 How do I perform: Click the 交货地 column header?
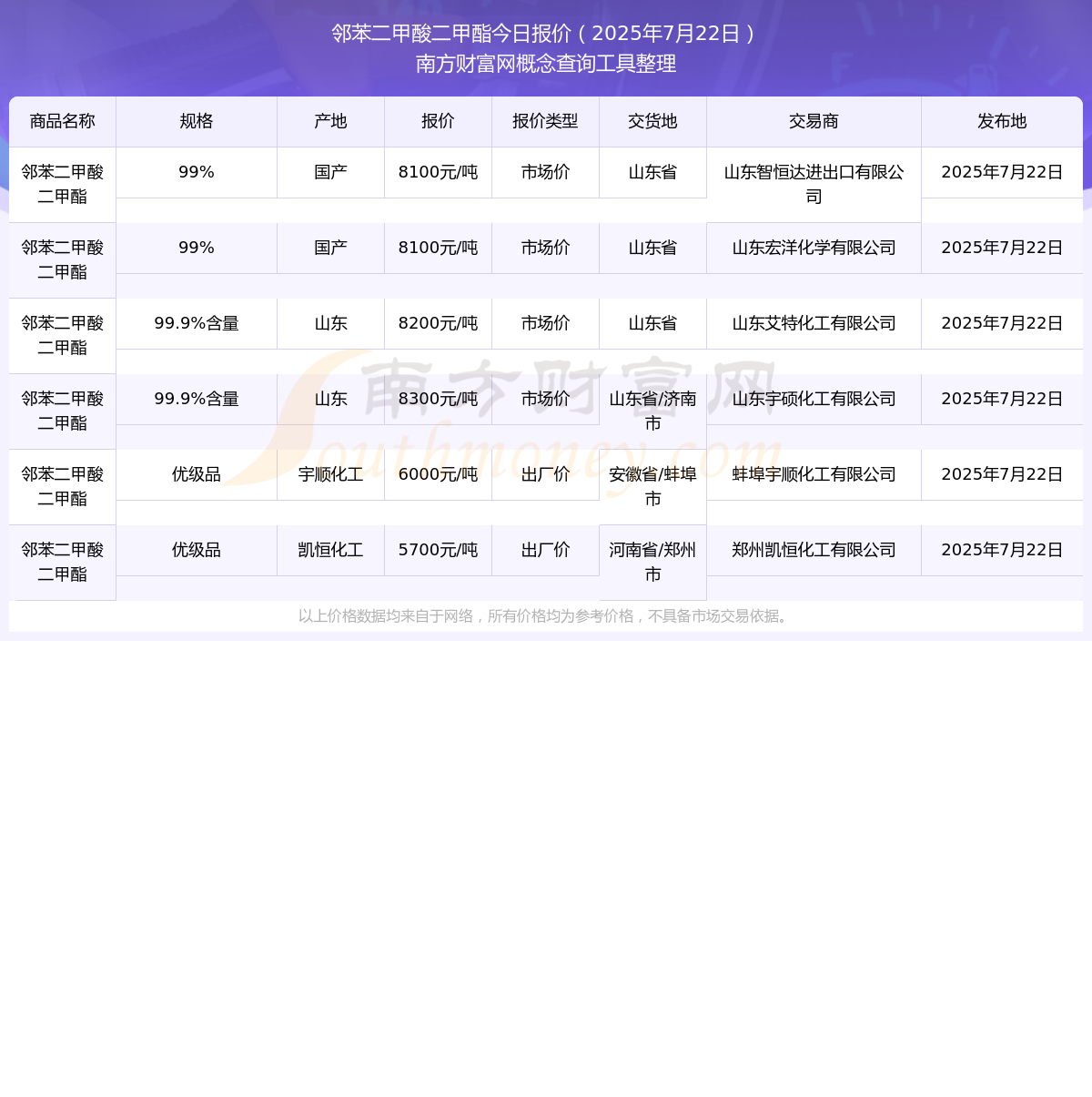(x=653, y=122)
